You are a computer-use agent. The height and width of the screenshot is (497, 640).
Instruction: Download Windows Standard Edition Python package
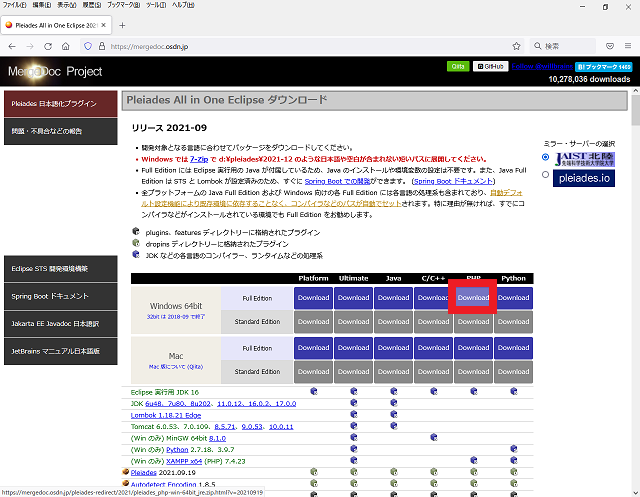pos(513,322)
